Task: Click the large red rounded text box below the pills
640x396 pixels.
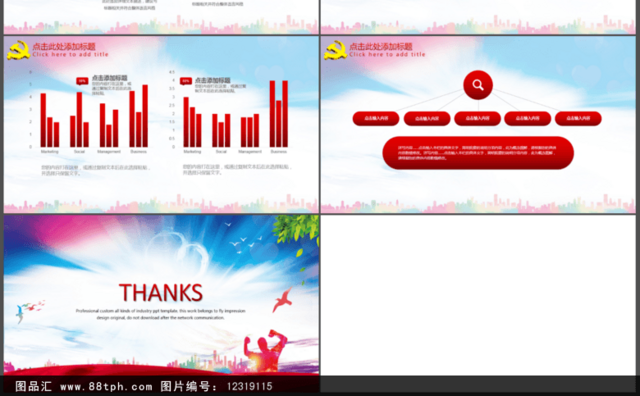Action: (478, 153)
